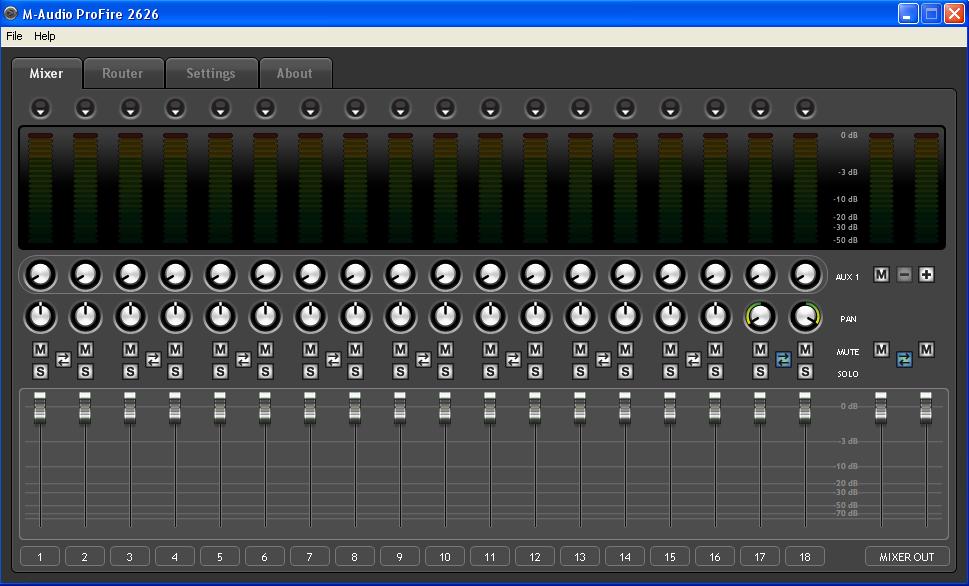969x586 pixels.
Task: Click the AUX 1 minus icon
Action: 904,275
